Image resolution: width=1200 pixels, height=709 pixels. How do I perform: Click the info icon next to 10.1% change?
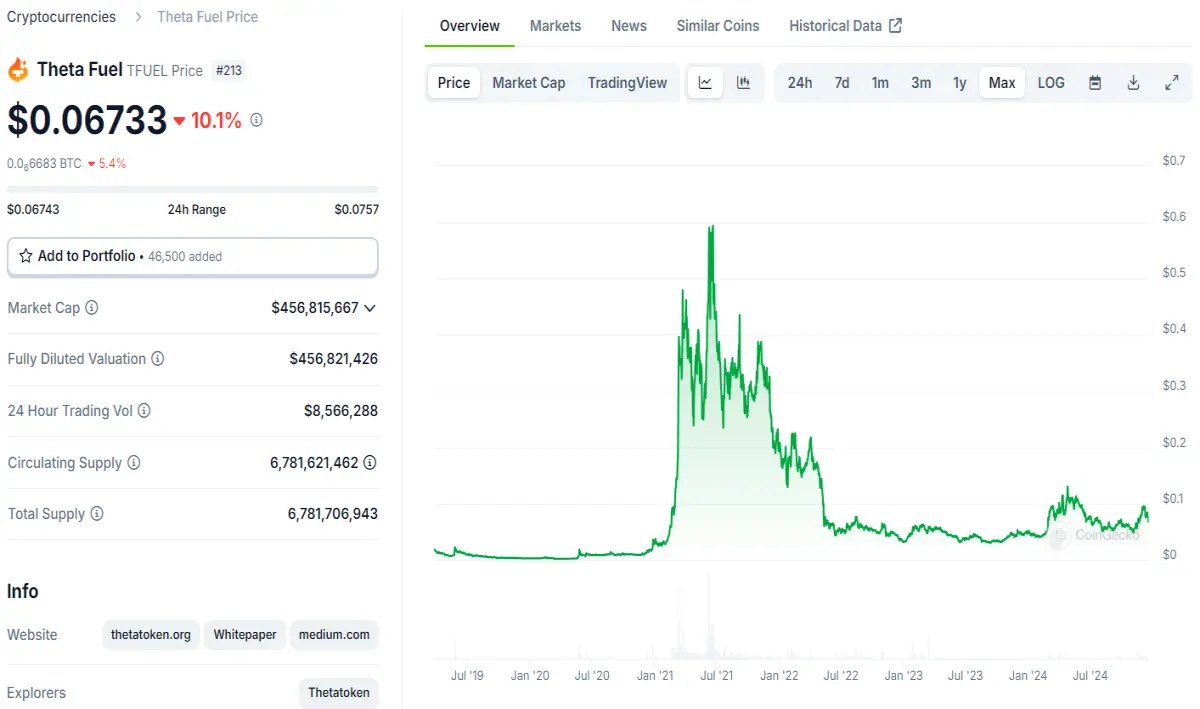(x=256, y=120)
